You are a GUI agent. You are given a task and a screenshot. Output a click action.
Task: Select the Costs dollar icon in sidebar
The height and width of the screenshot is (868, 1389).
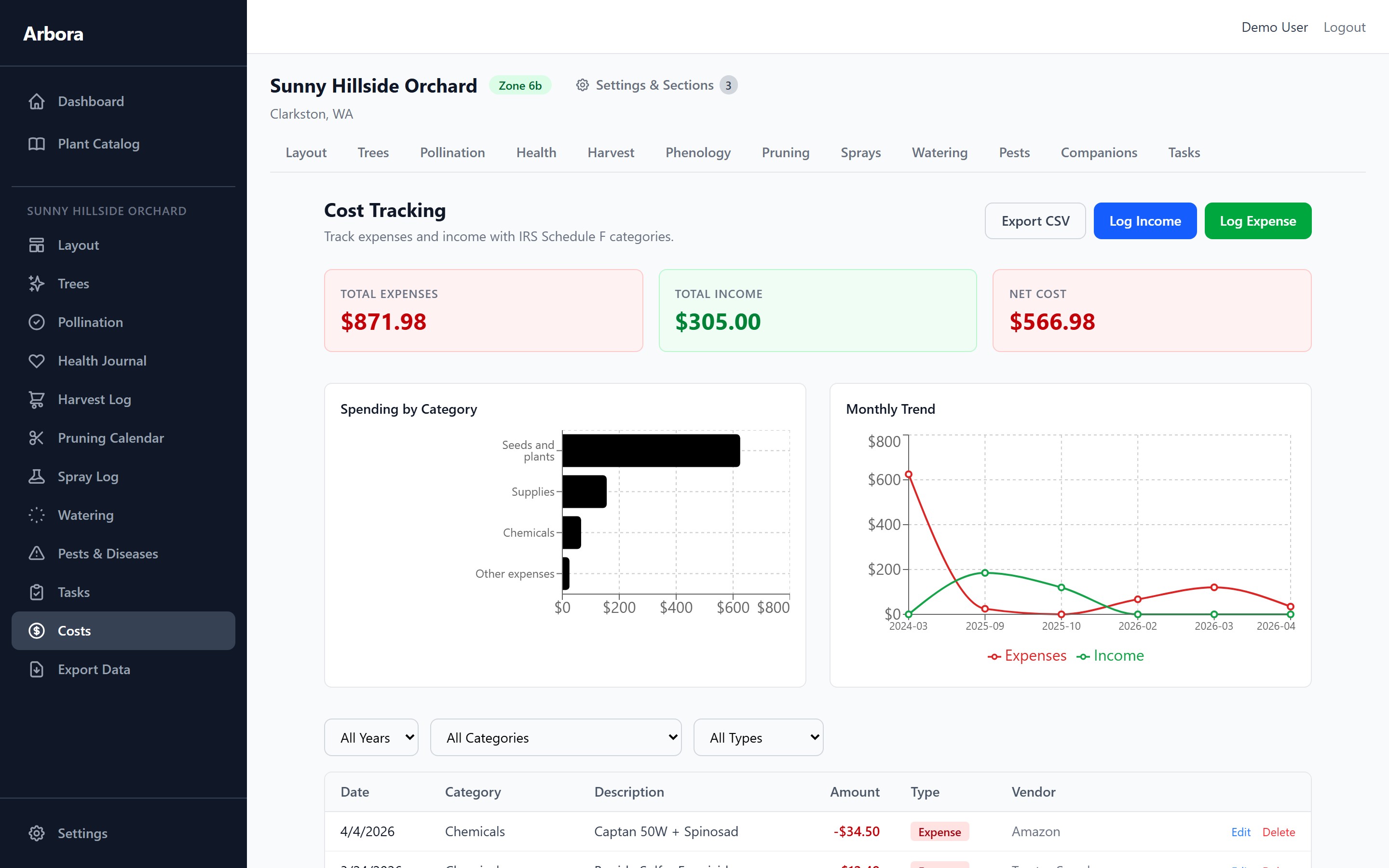click(37, 630)
